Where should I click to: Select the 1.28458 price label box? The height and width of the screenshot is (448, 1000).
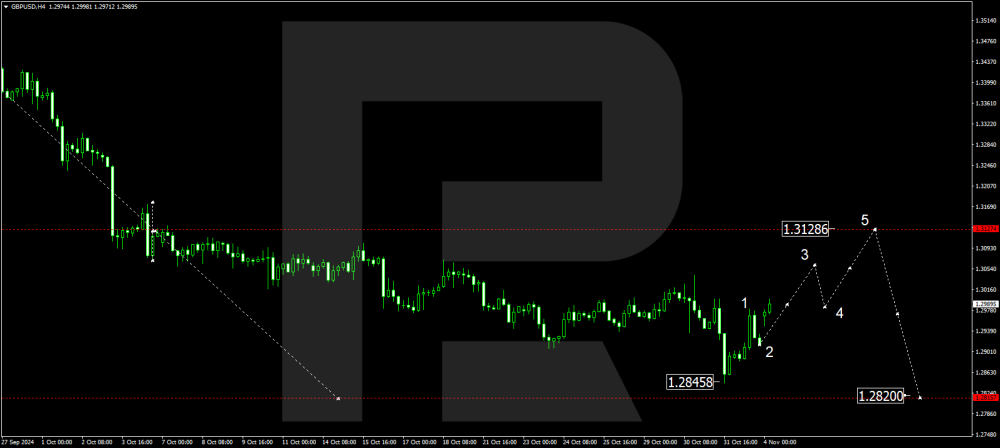coord(690,381)
